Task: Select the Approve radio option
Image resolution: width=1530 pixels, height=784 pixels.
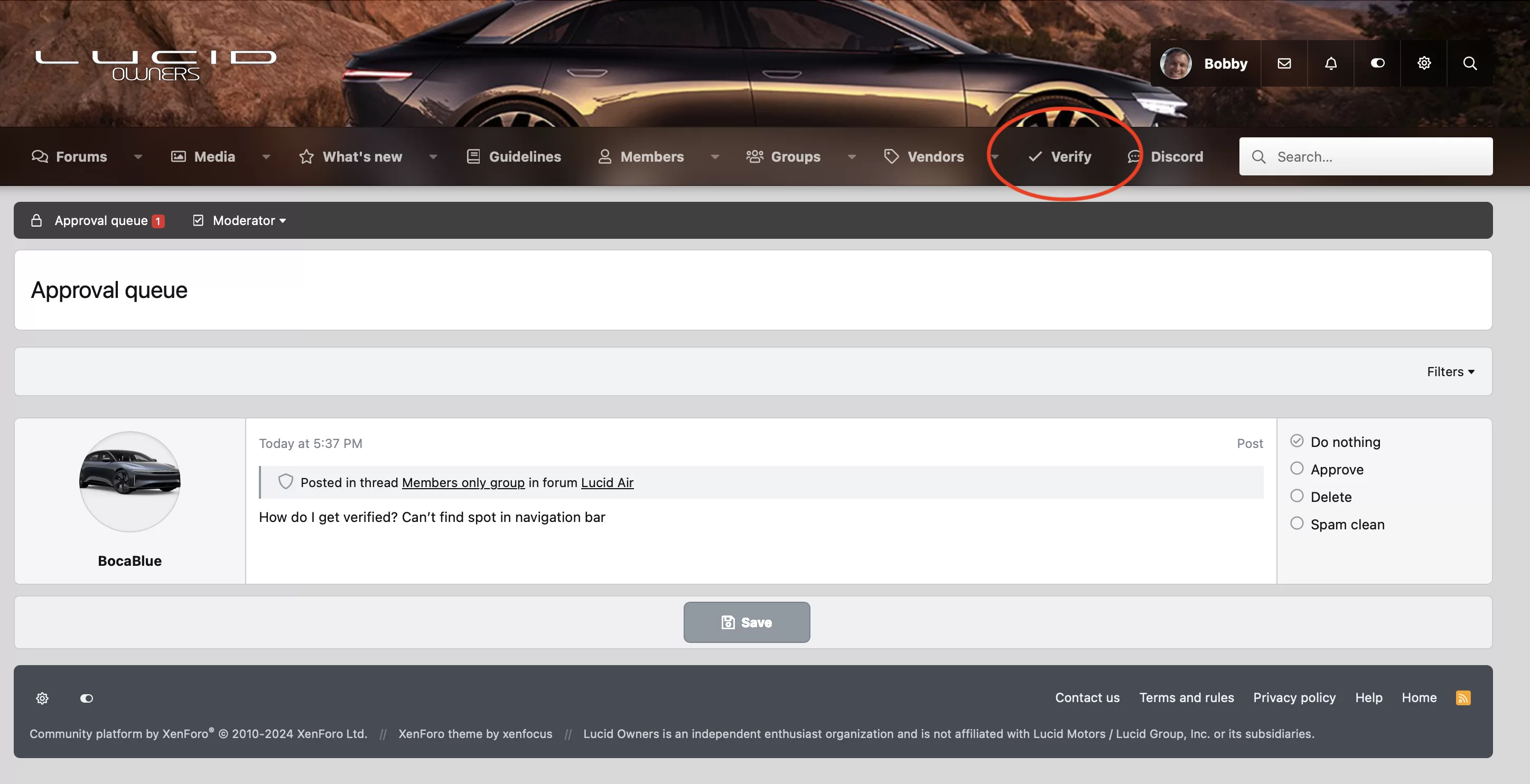Action: (x=1297, y=468)
